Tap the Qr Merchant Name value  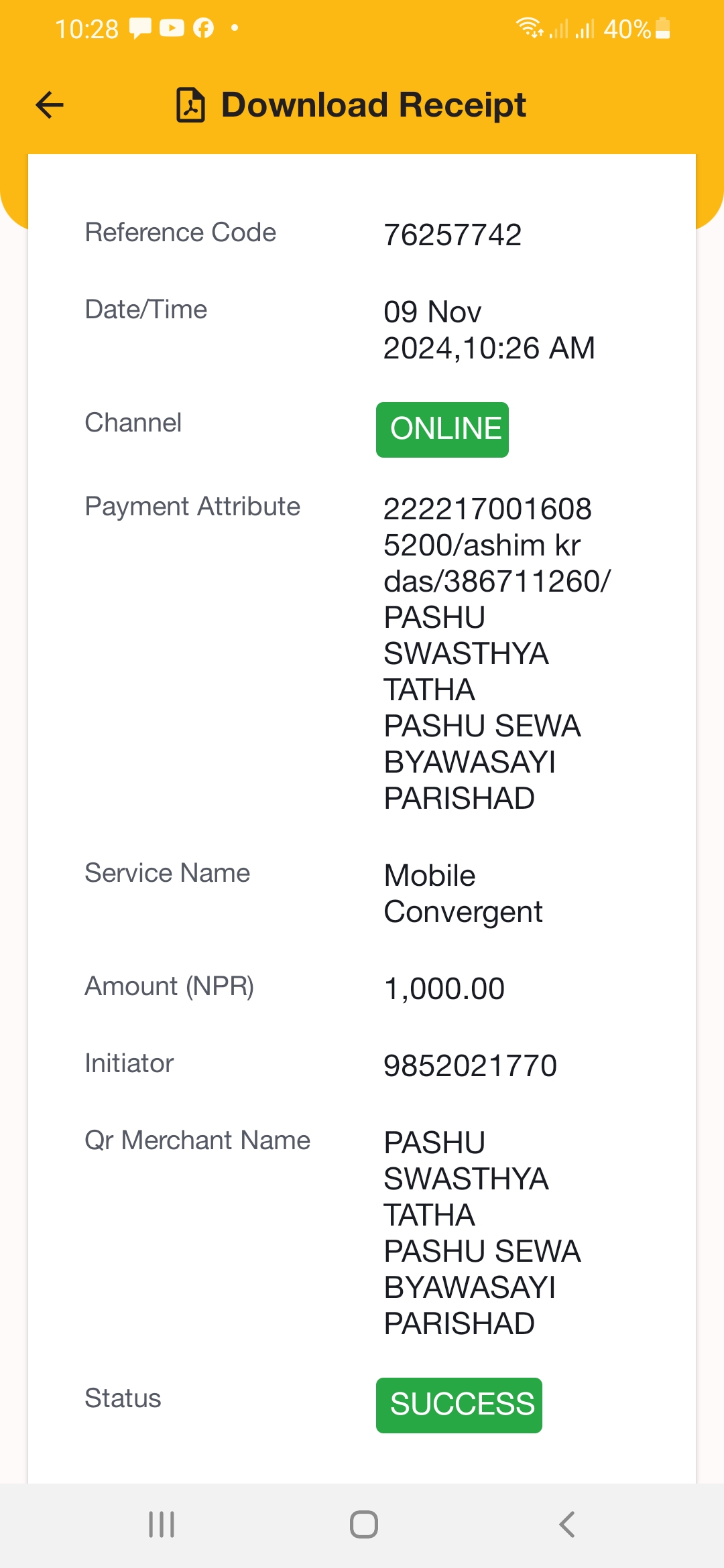pyautogui.click(x=483, y=1233)
